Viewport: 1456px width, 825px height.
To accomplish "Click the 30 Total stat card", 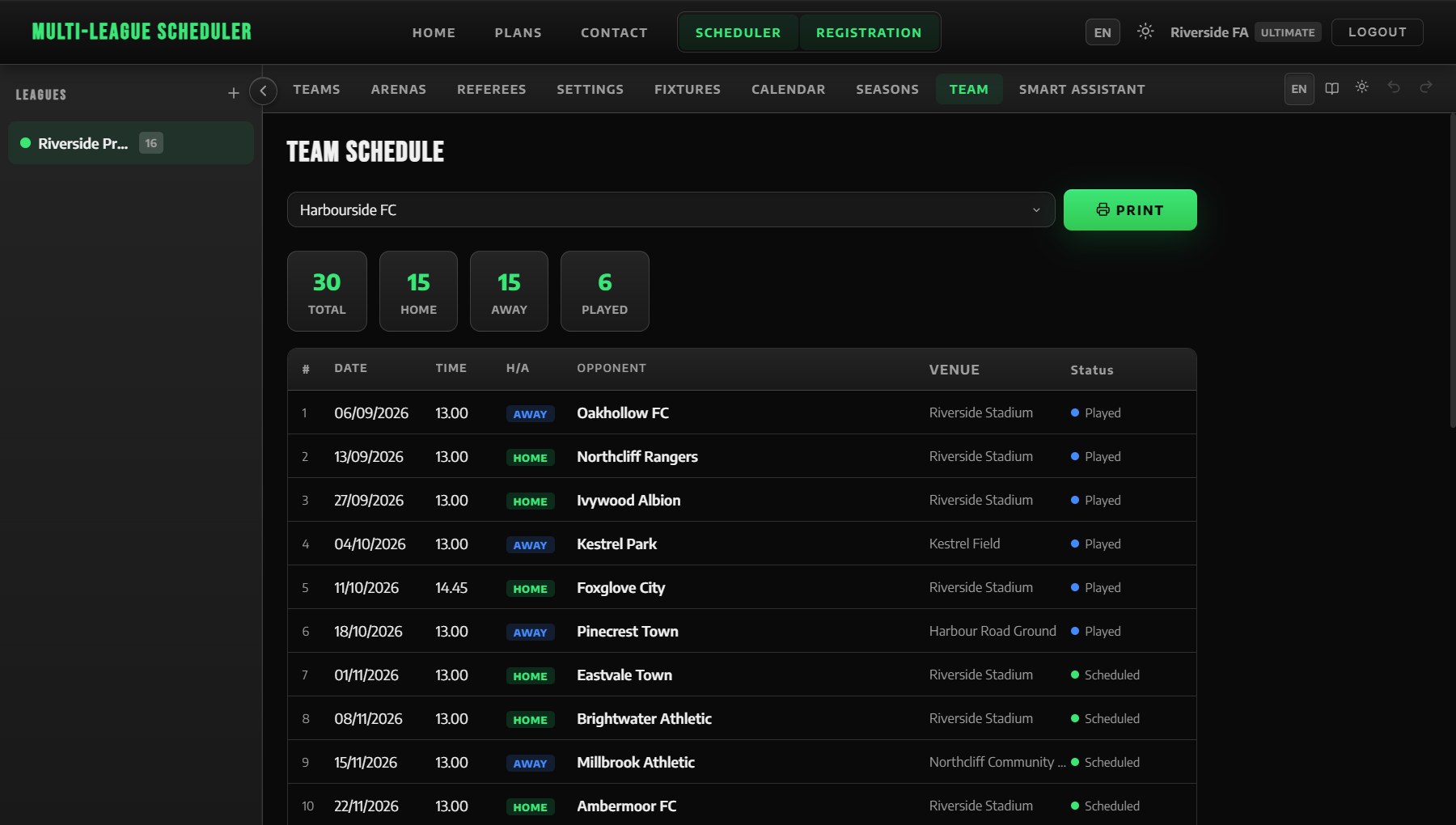I will point(327,291).
